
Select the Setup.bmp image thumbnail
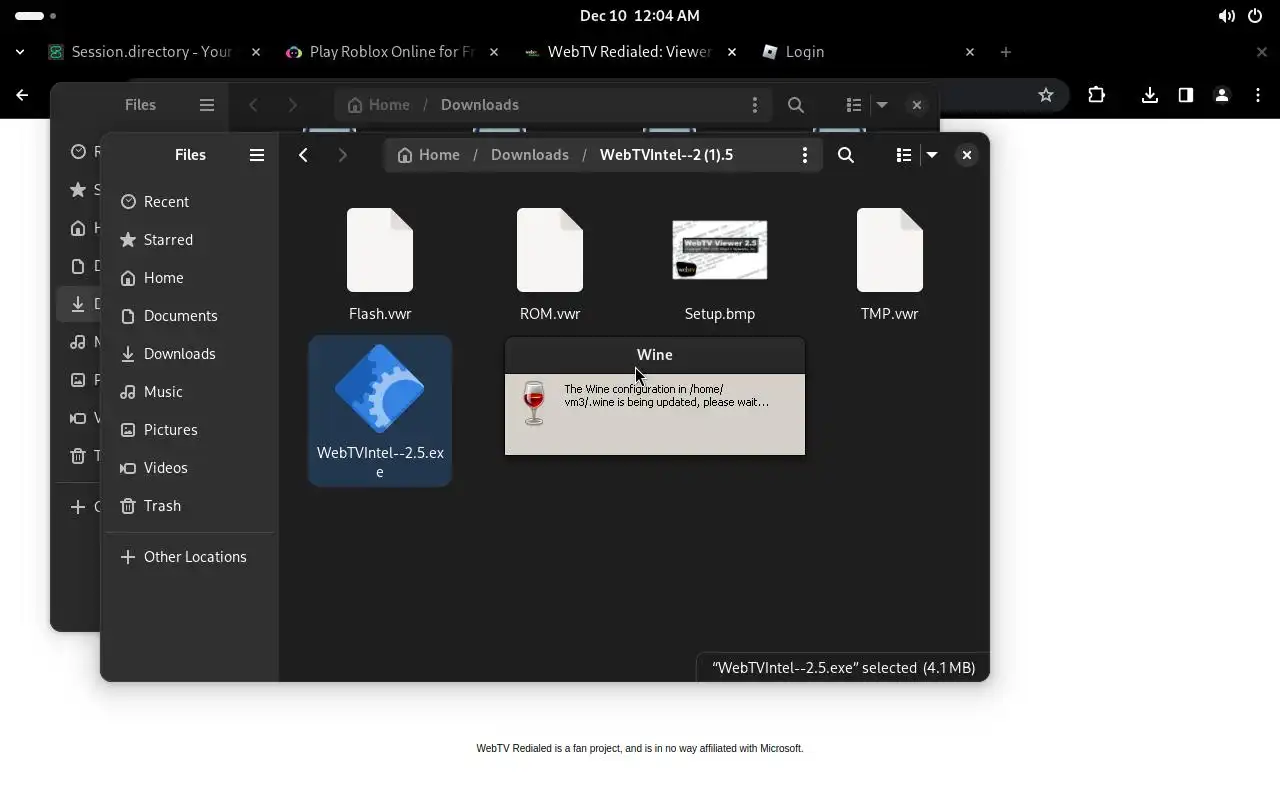[x=720, y=250]
